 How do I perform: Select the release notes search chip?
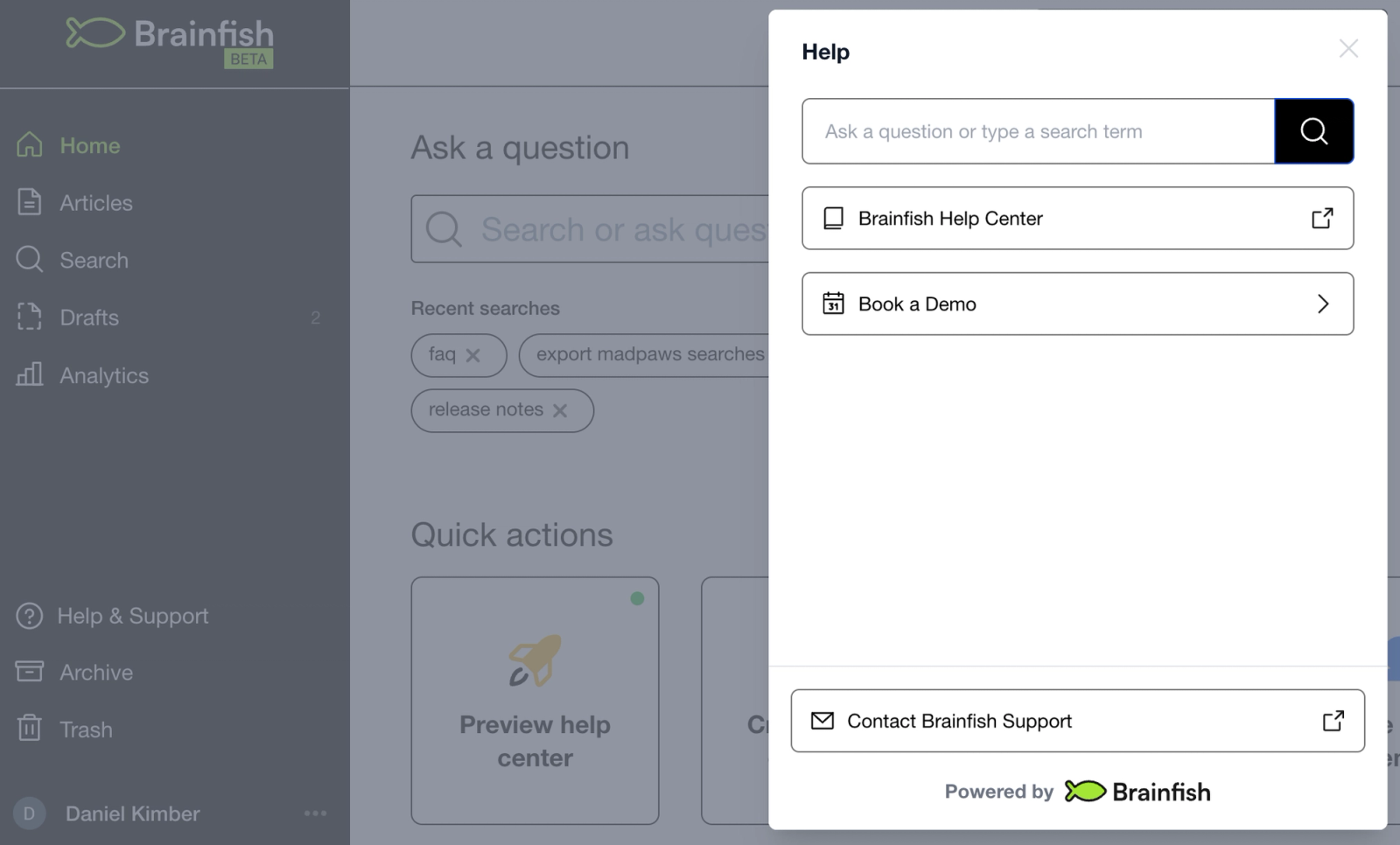pos(486,409)
